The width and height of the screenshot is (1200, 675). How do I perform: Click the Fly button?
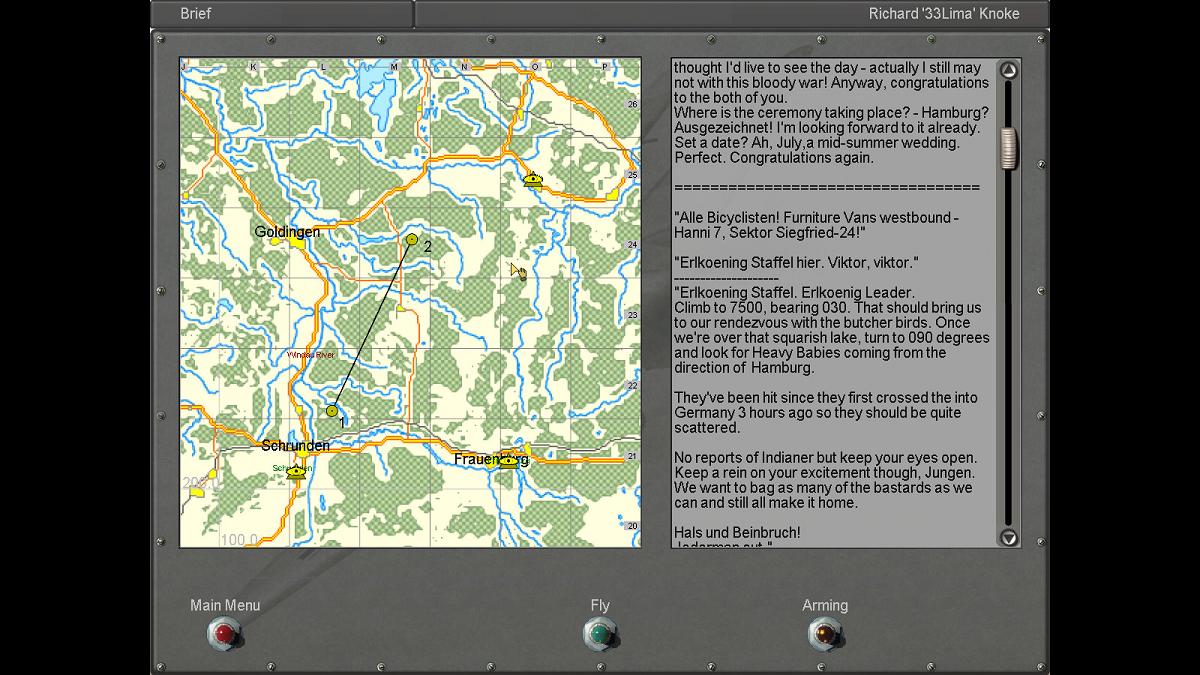(600, 634)
